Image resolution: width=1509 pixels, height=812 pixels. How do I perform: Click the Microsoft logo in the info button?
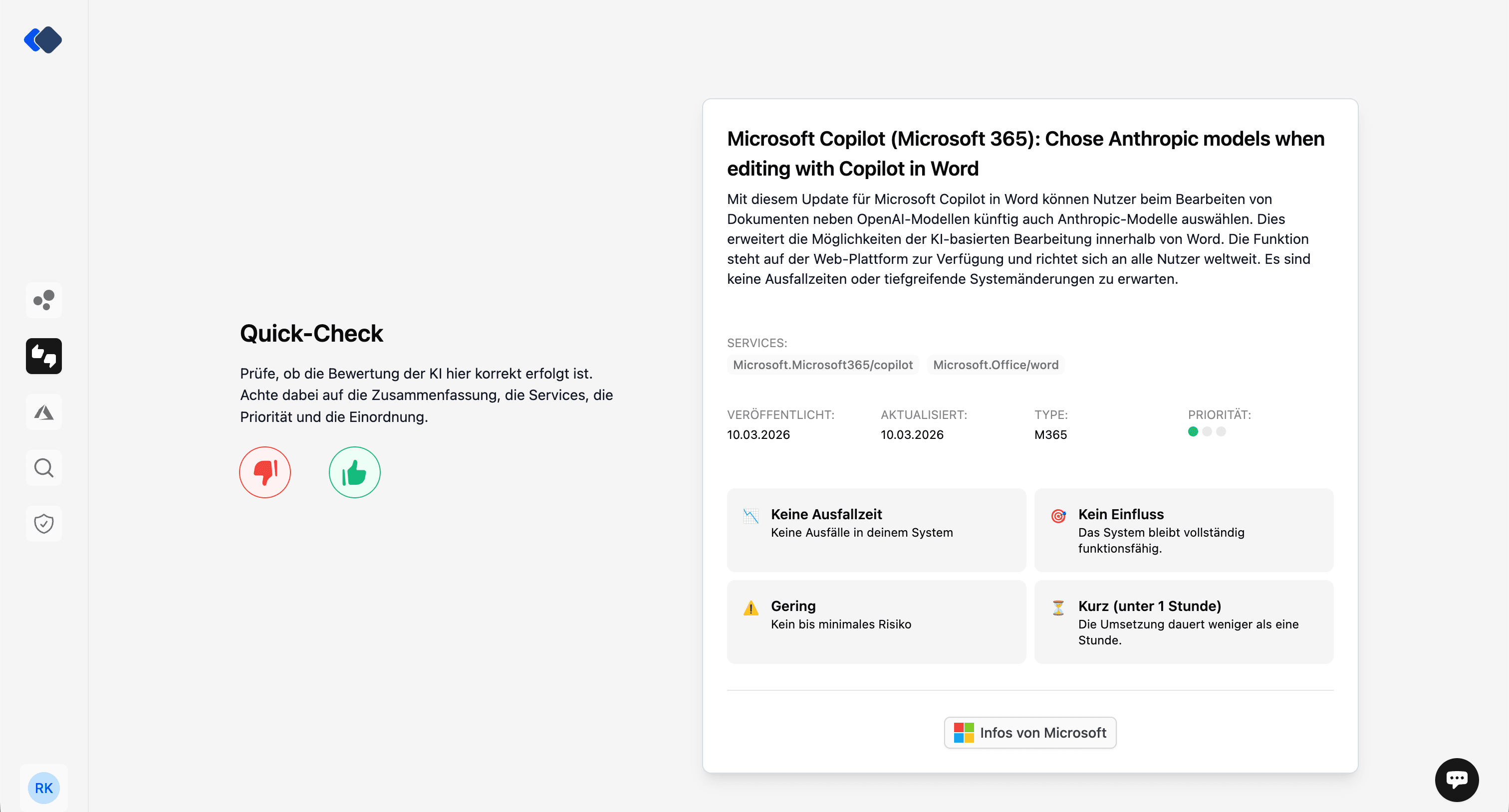point(964,732)
